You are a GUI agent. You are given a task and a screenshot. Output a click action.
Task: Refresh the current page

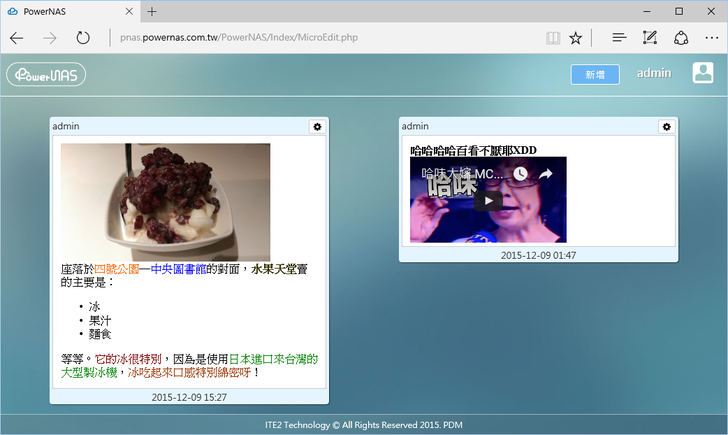[x=83, y=38]
